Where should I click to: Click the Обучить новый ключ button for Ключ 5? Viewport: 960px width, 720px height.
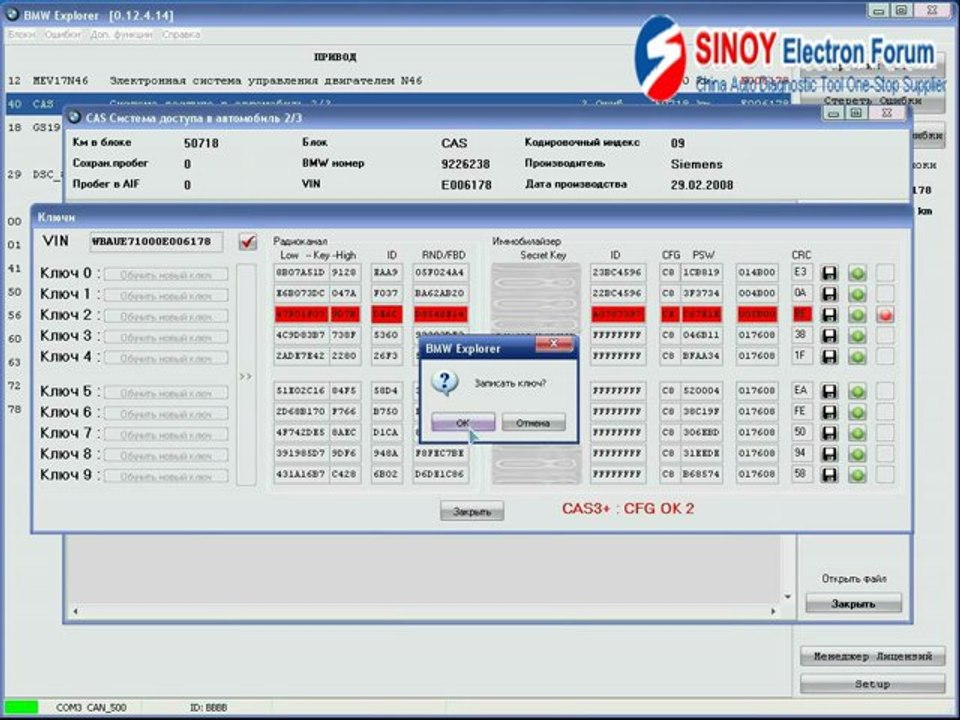(166, 393)
